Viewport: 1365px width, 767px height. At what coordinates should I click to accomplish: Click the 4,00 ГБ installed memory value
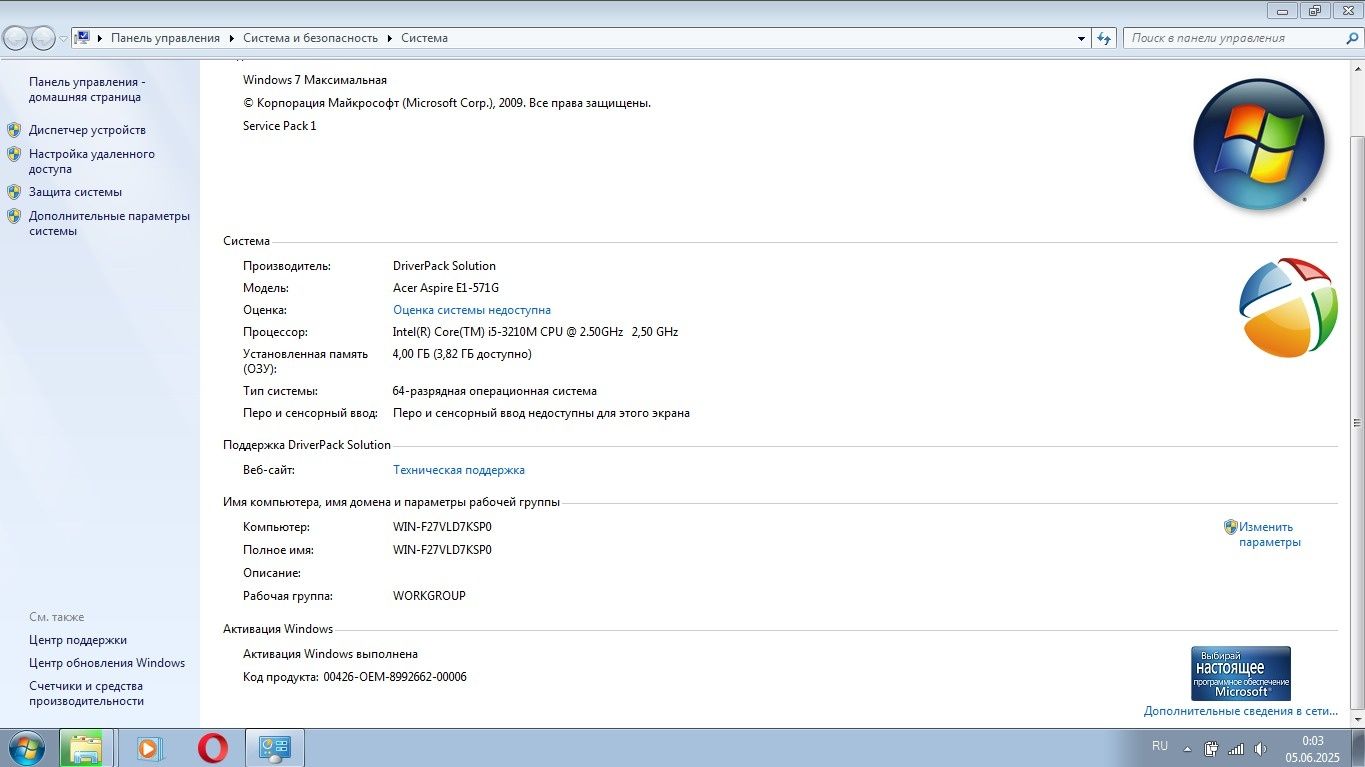tap(462, 354)
